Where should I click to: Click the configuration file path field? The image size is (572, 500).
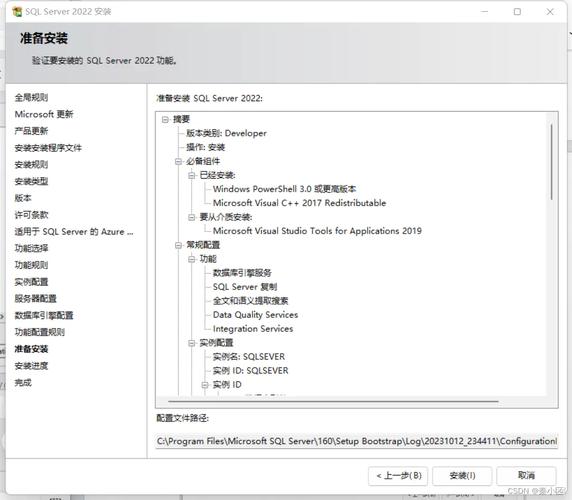[x=357, y=441]
